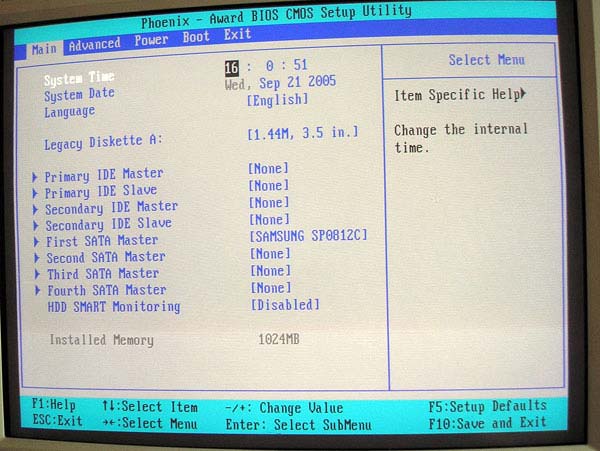Viewport: 600px width, 451px height.
Task: Open the Advanced menu tab
Action: [95, 44]
